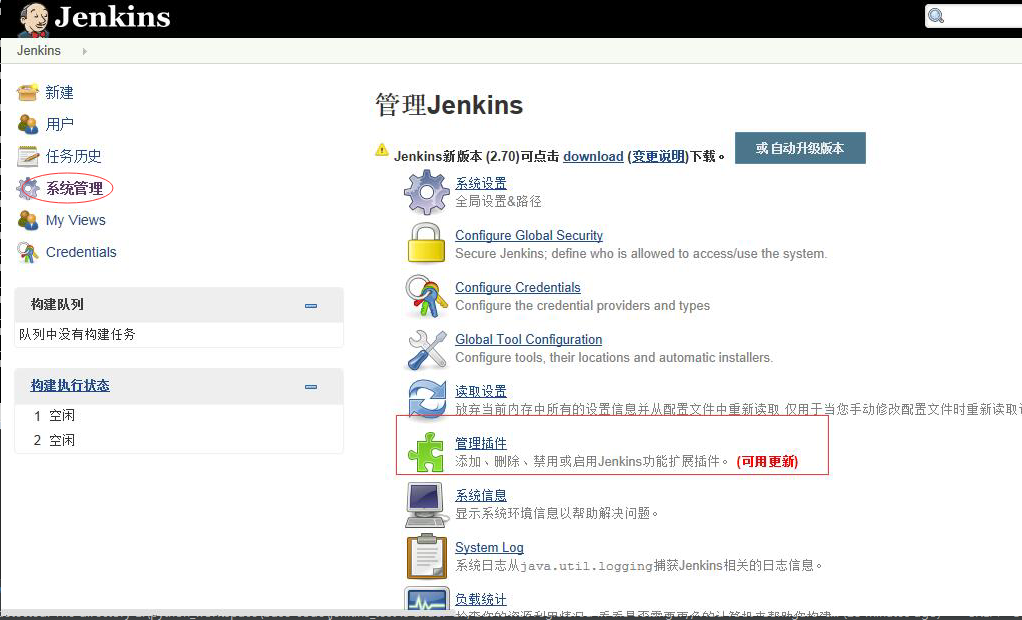Click the 管理Jenkins page heading

[449, 105]
